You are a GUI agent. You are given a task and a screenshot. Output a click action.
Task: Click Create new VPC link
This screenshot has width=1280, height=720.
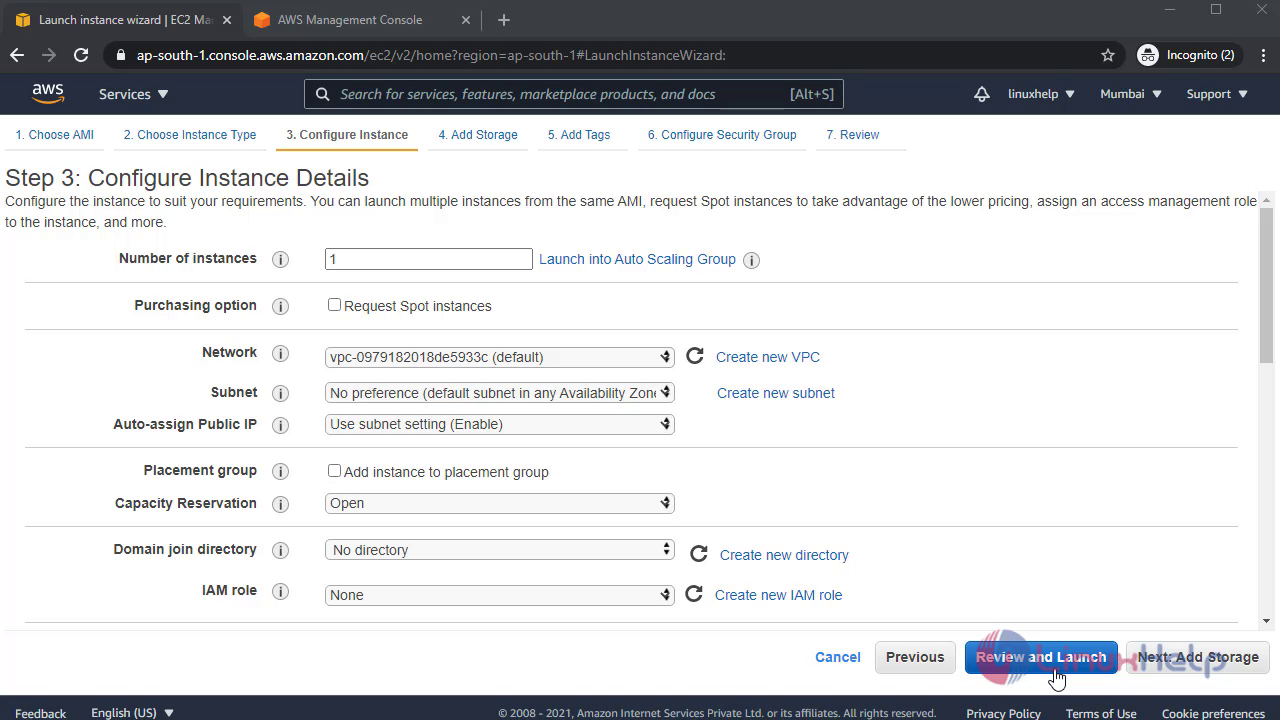pos(768,357)
